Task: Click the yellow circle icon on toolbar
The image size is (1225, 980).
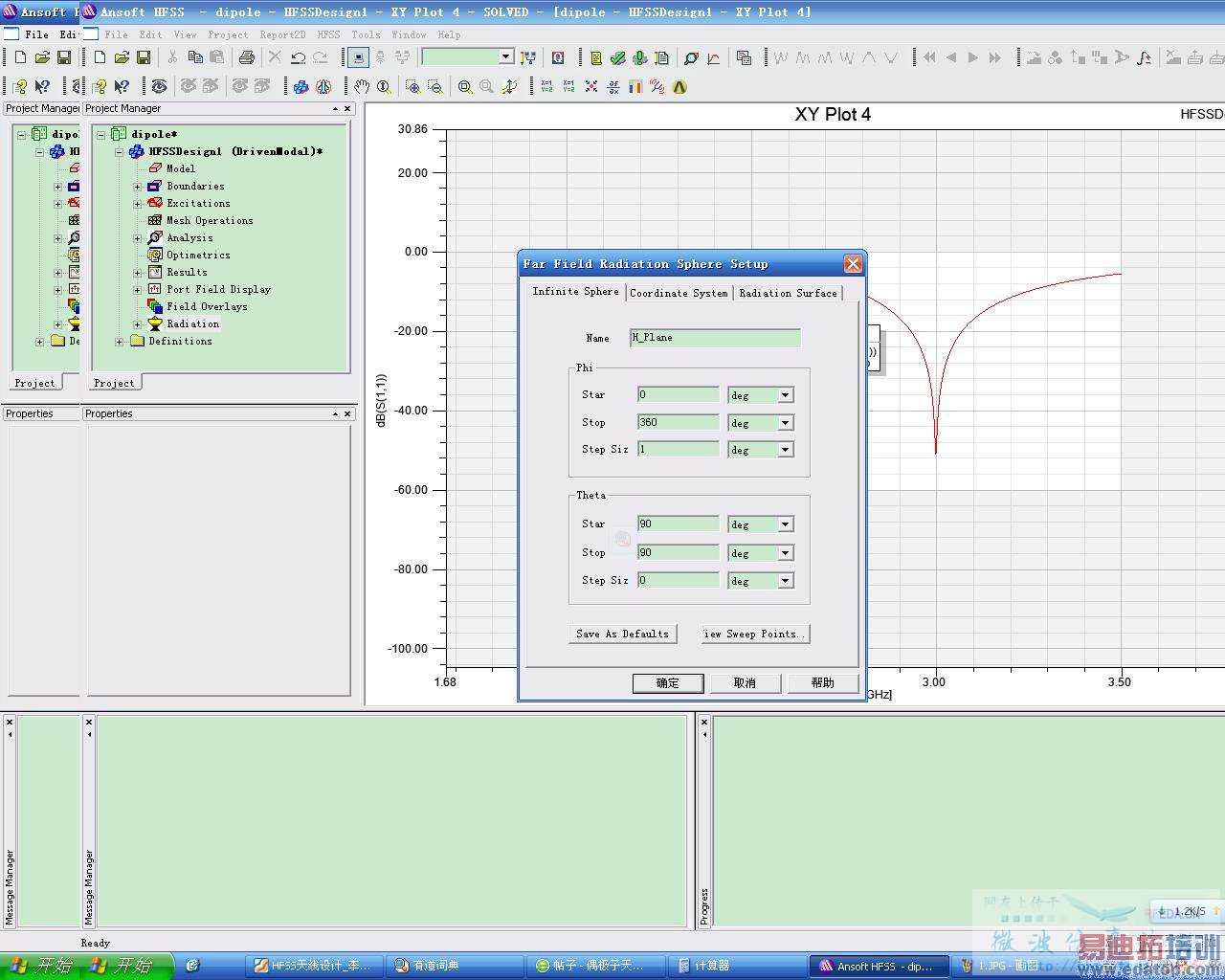Action: click(679, 87)
